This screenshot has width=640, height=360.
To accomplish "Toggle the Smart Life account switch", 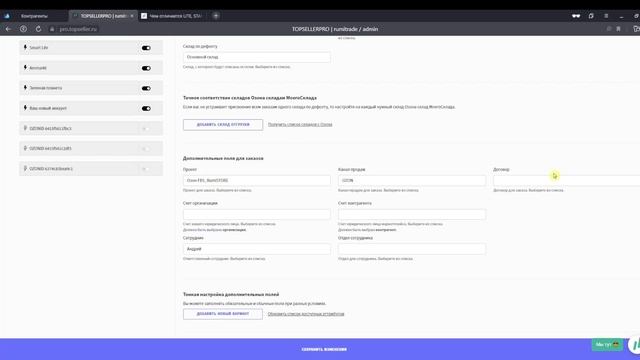I will [x=146, y=48].
